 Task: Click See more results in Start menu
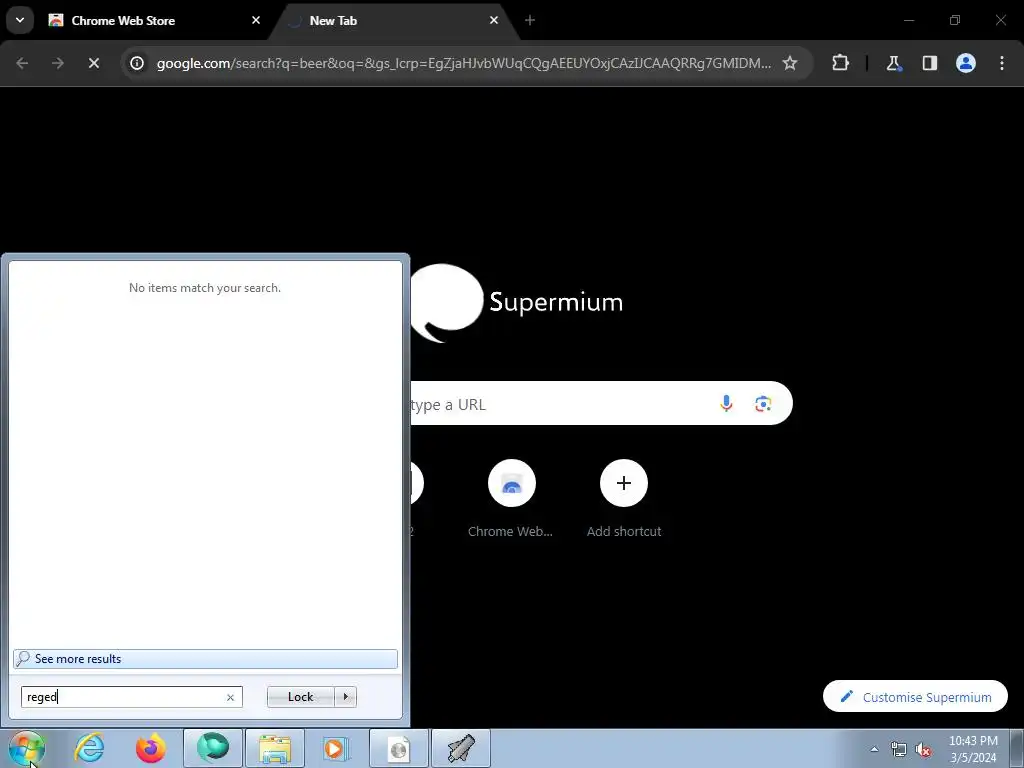pos(205,659)
